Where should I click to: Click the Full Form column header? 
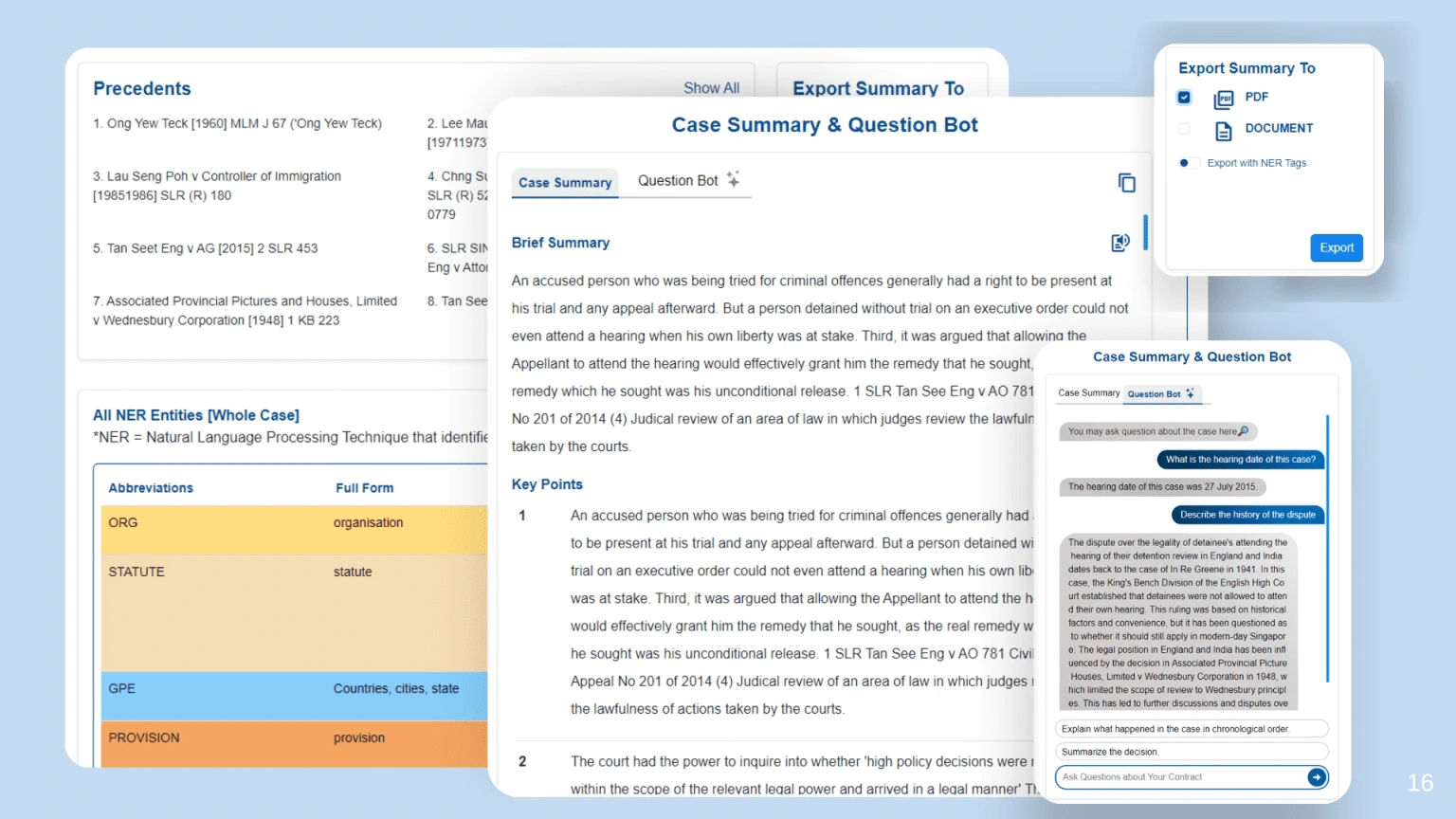(364, 488)
